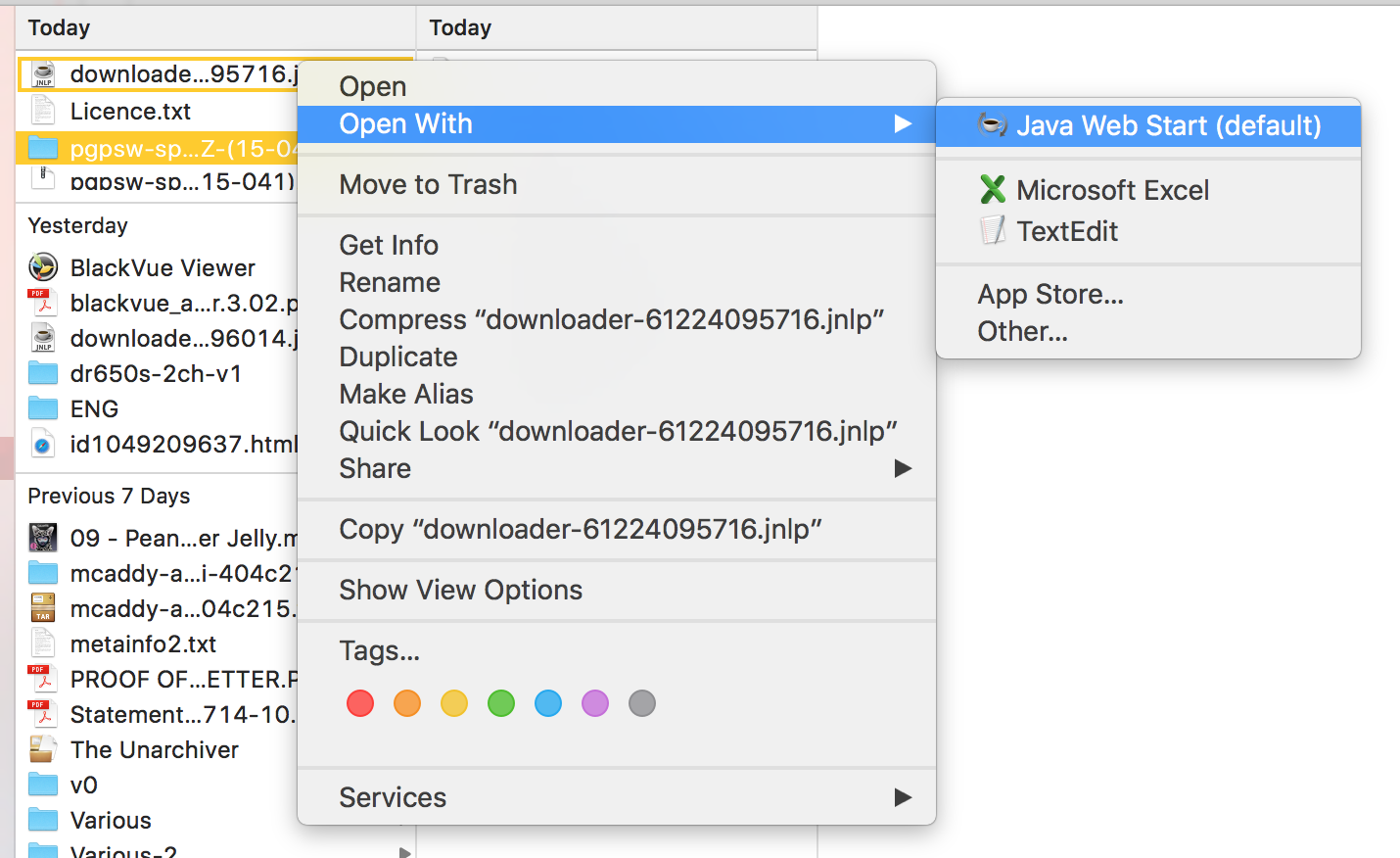
Task: Click the Open With submenu arrow
Action: (902, 124)
